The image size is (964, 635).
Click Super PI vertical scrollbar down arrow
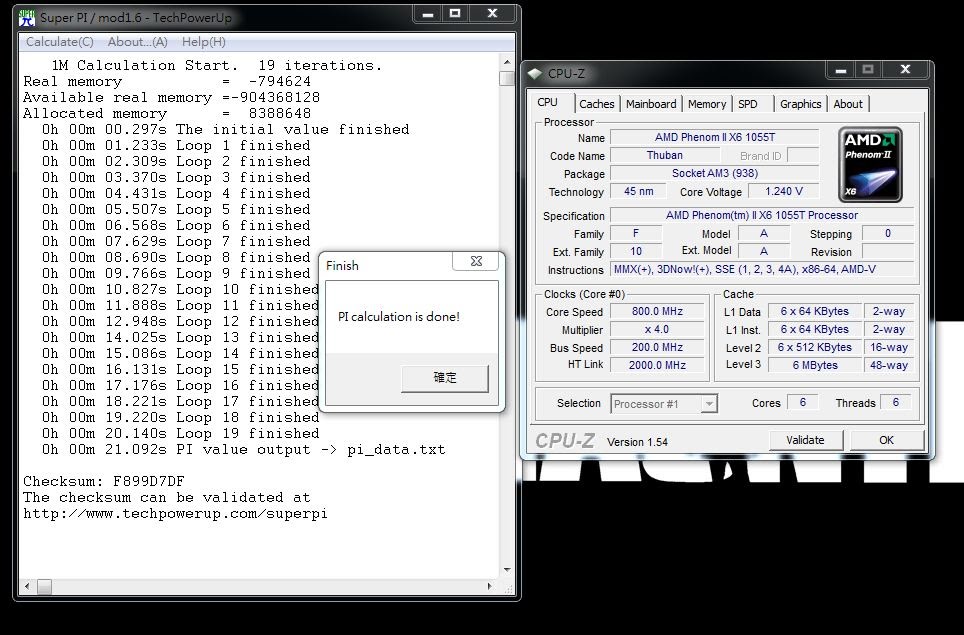(507, 570)
